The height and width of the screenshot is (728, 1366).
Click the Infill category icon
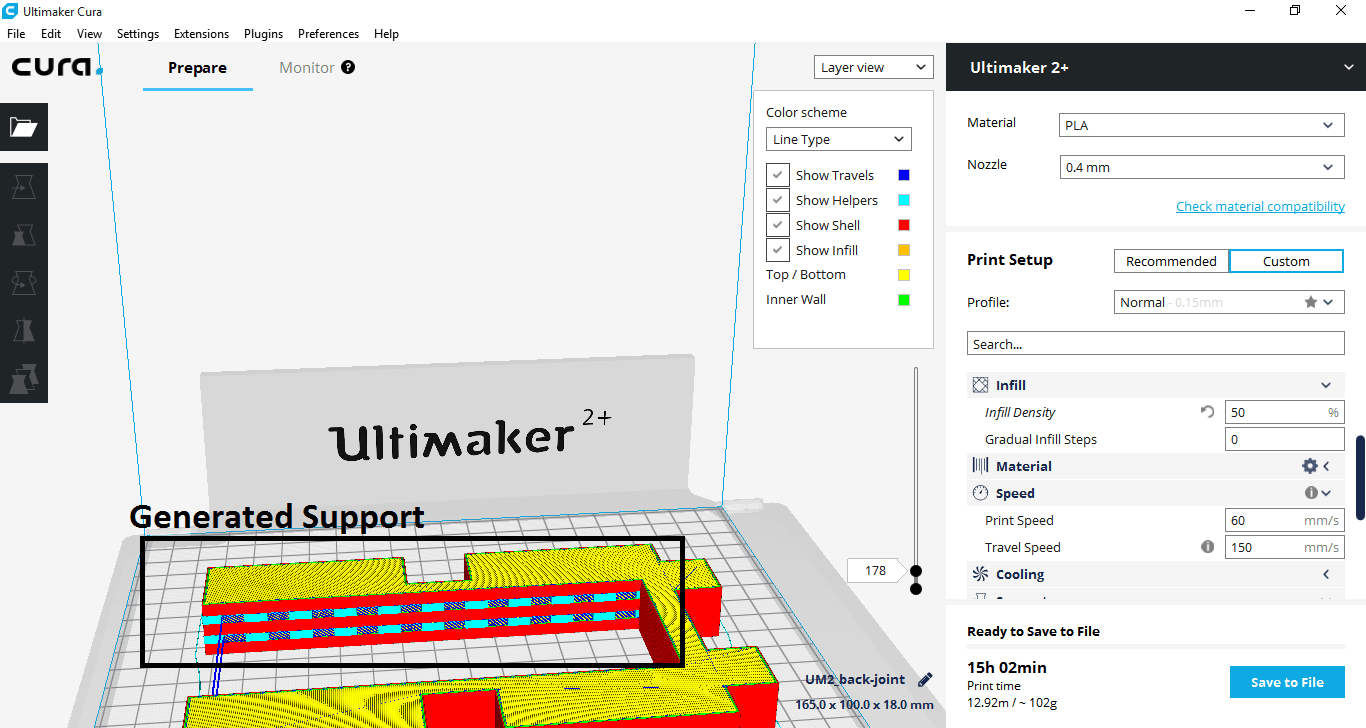click(980, 385)
